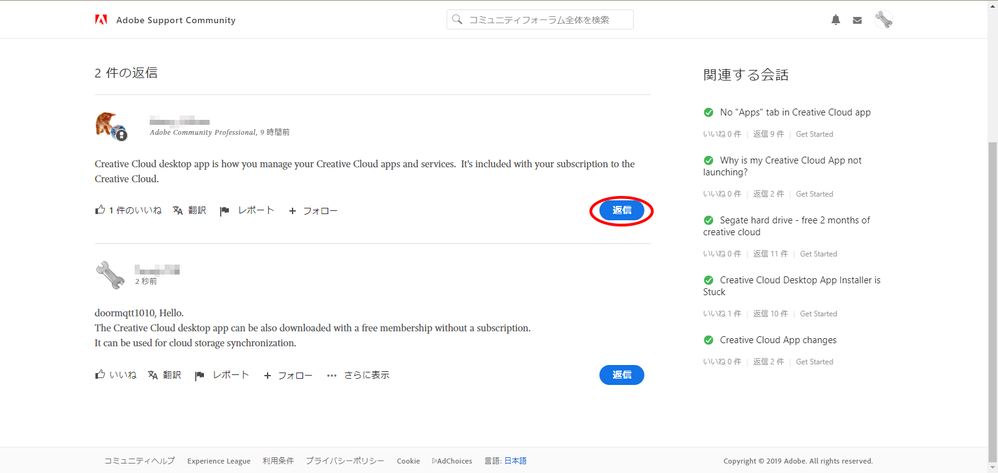Click Get Started under Segate hard drive conversation
998x473 pixels.
[819, 253]
